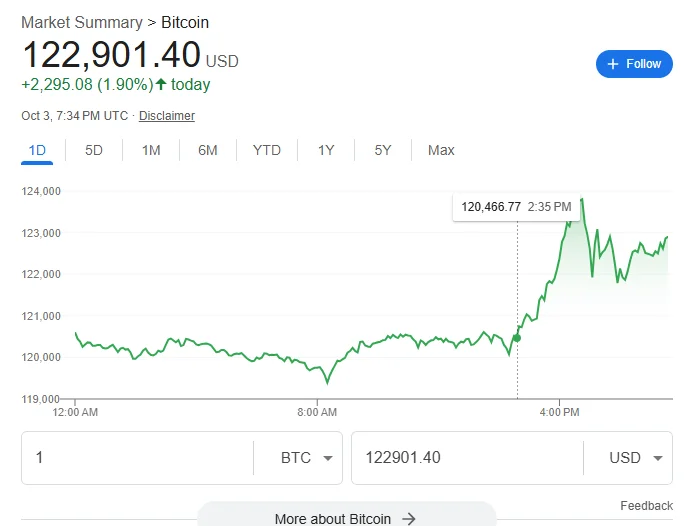Open the 5Y chart tab
This screenshot has width=700, height=526.
[383, 150]
